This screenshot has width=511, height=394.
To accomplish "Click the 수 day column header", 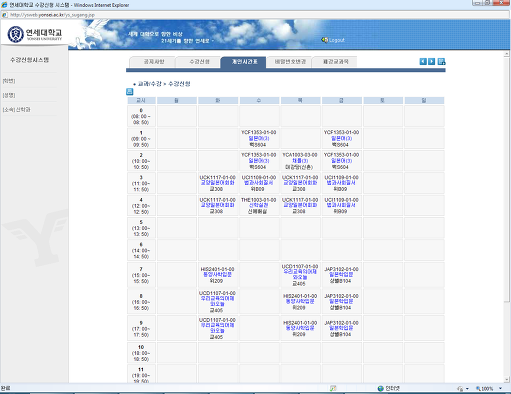I will (259, 100).
